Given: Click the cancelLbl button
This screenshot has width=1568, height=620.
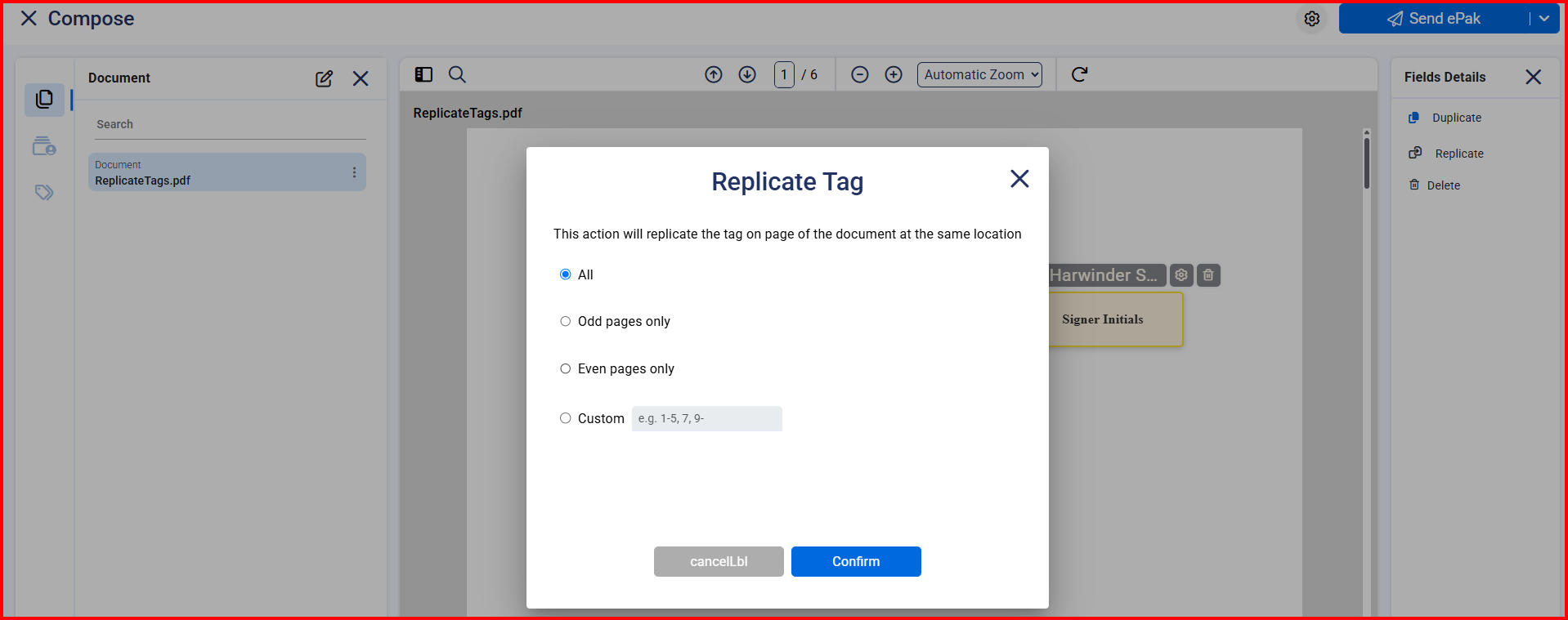Looking at the screenshot, I should (719, 561).
